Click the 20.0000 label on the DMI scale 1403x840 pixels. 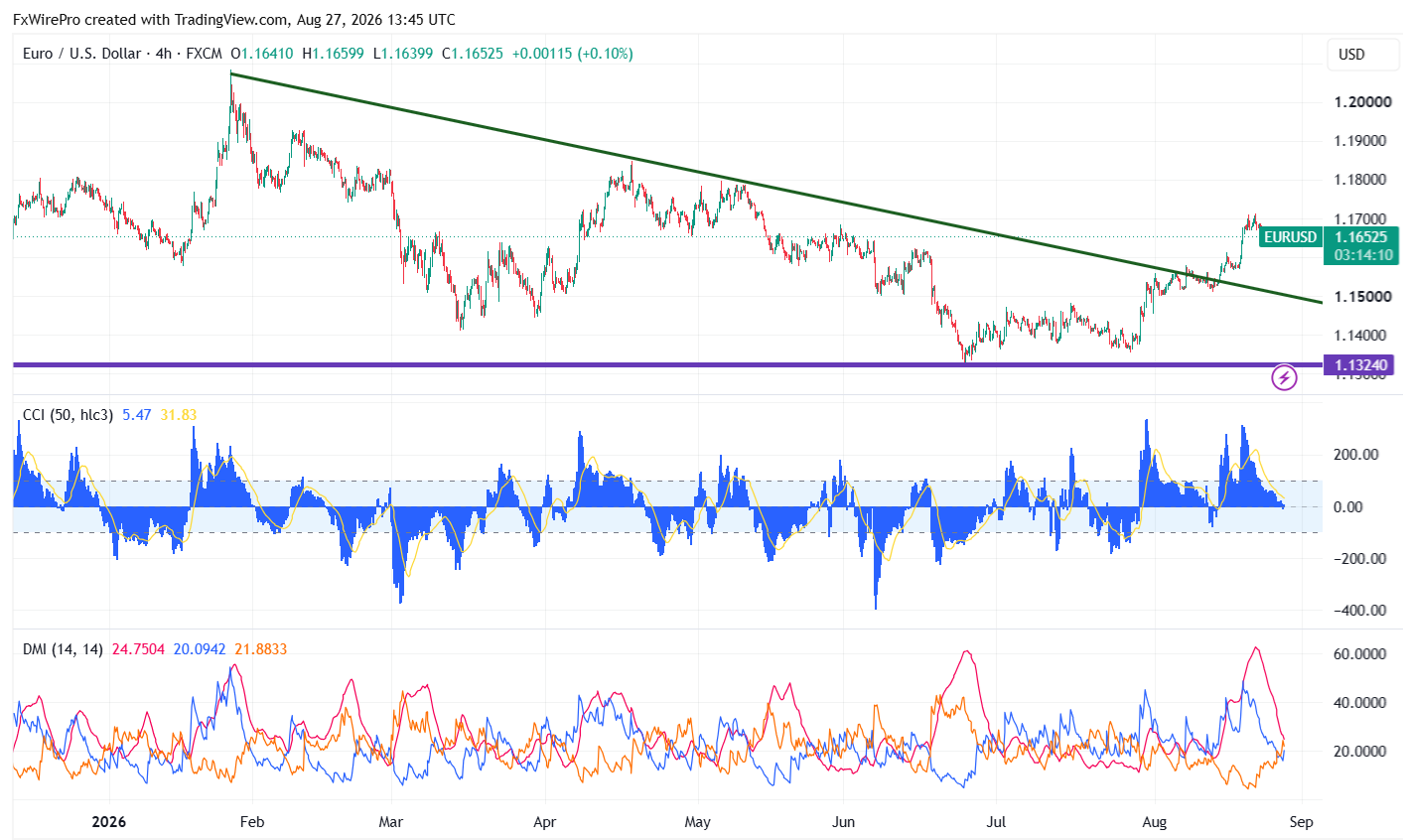[x=1359, y=752]
